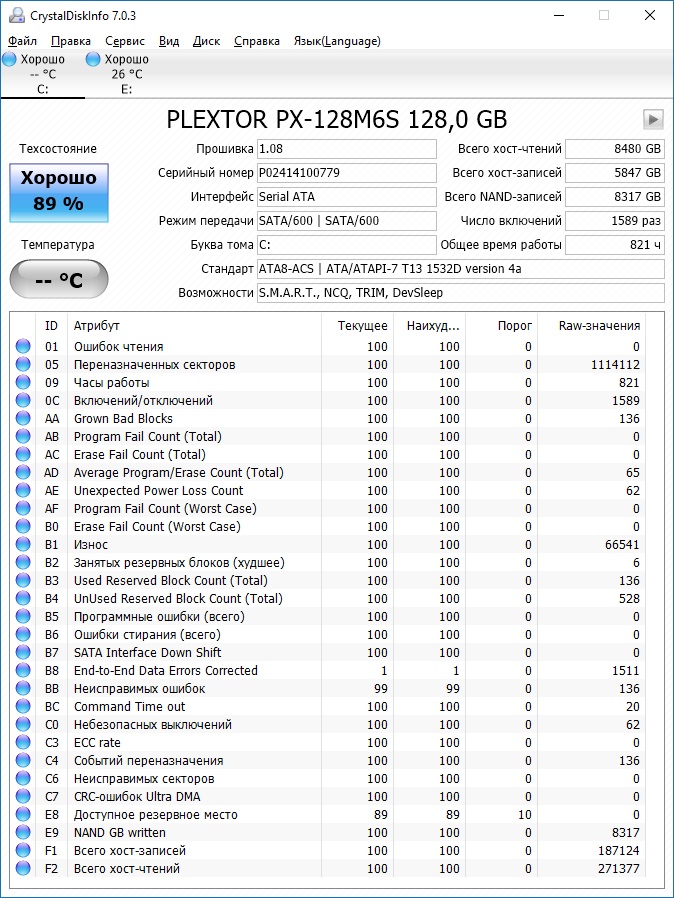Click status icon for B3 Used Reserved Block
This screenshot has width=674, height=898.
click(x=23, y=580)
